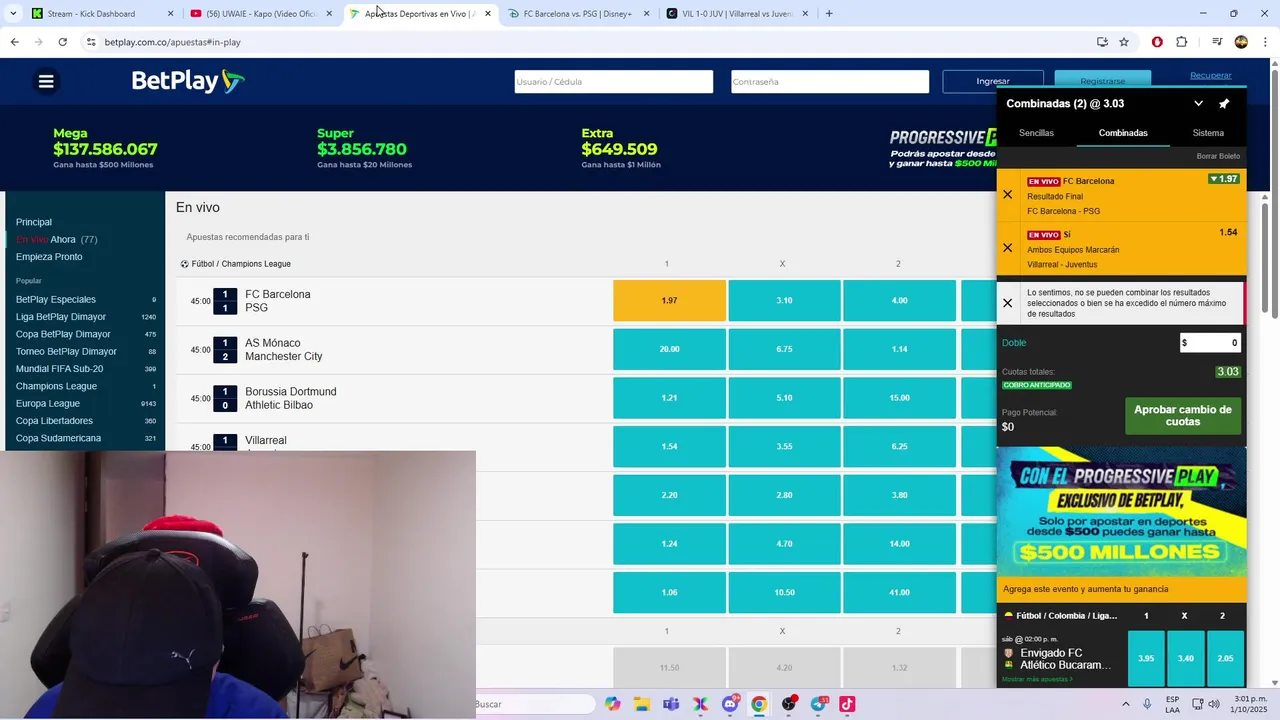Screen dimensions: 1280x720
Task: Switch to the Villarreal vs Juventus tab
Action: click(735, 14)
